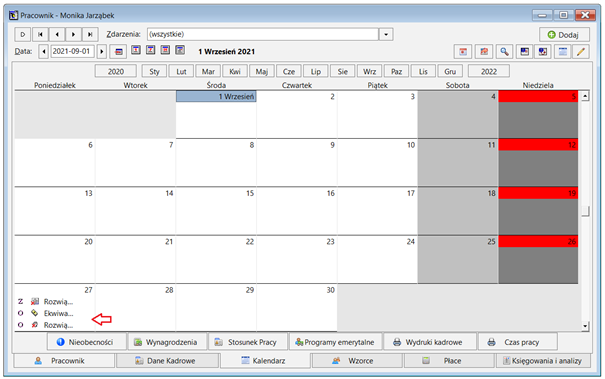Go to next record arrow
The image size is (605, 379).
(x=73, y=34)
